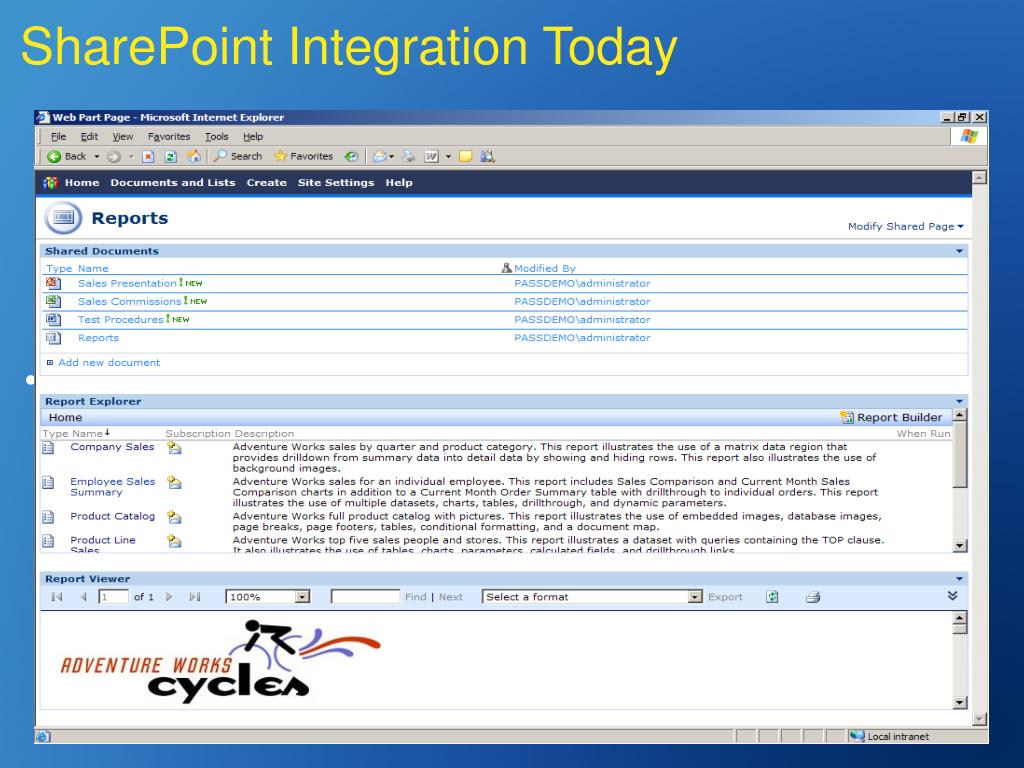Open the Sales Presentation document link
The image size is (1024, 768).
click(127, 283)
